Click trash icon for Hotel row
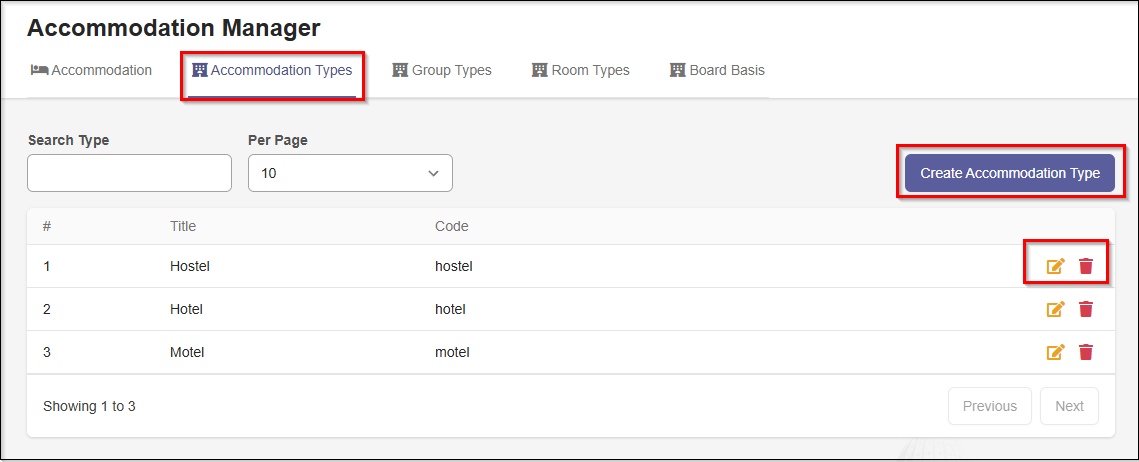 [x=1086, y=309]
